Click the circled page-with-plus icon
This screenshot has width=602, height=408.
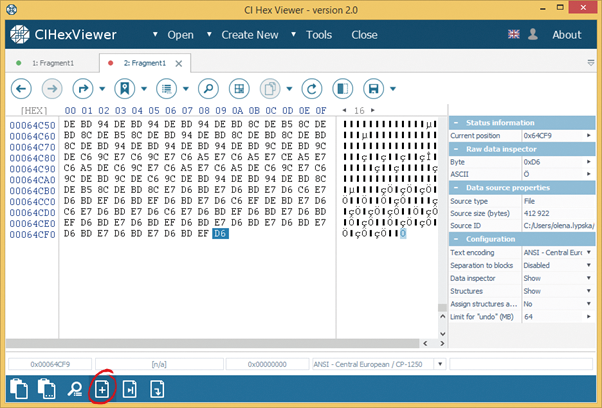[x=102, y=390]
